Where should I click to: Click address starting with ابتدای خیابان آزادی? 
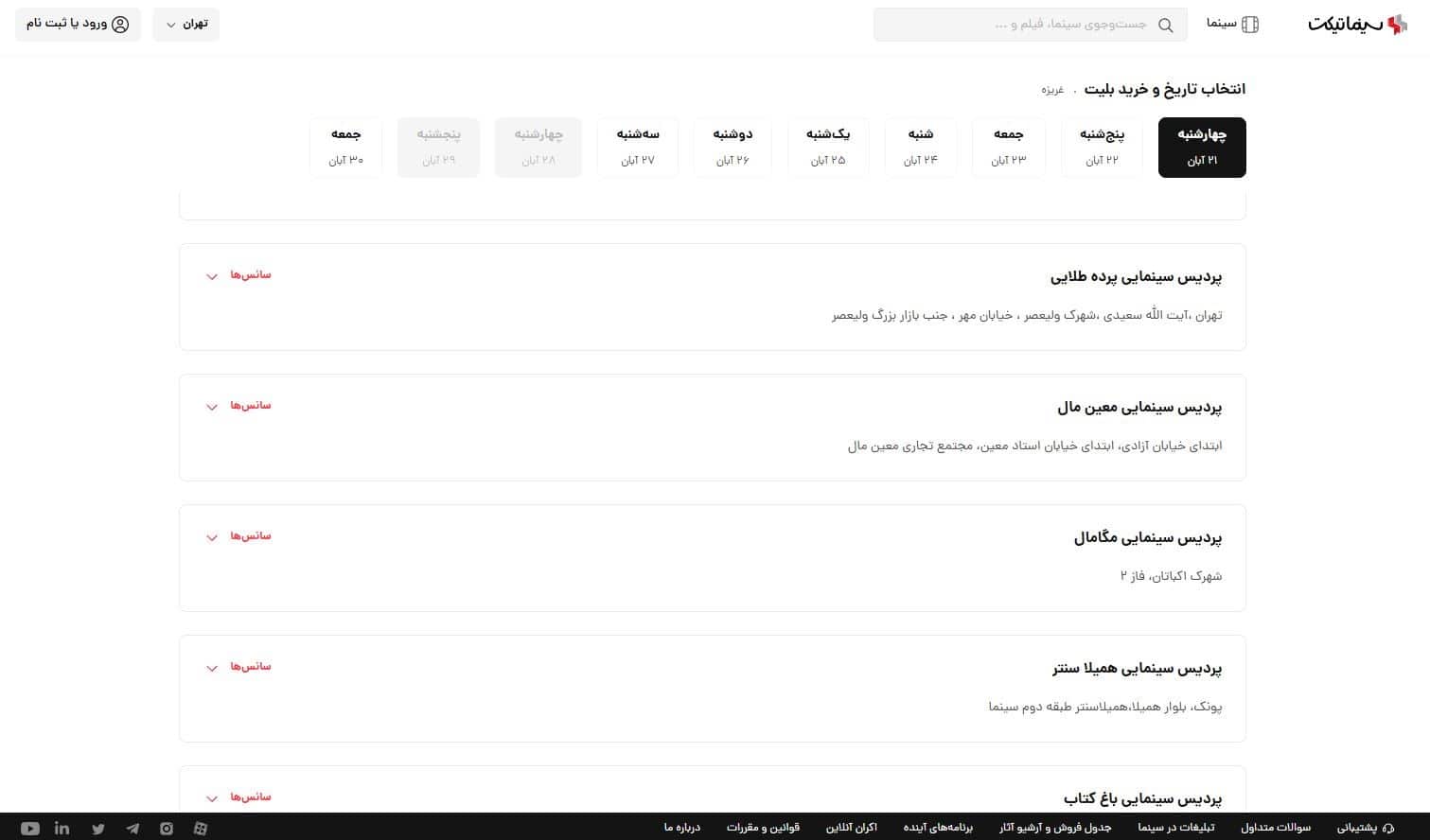coord(1035,446)
